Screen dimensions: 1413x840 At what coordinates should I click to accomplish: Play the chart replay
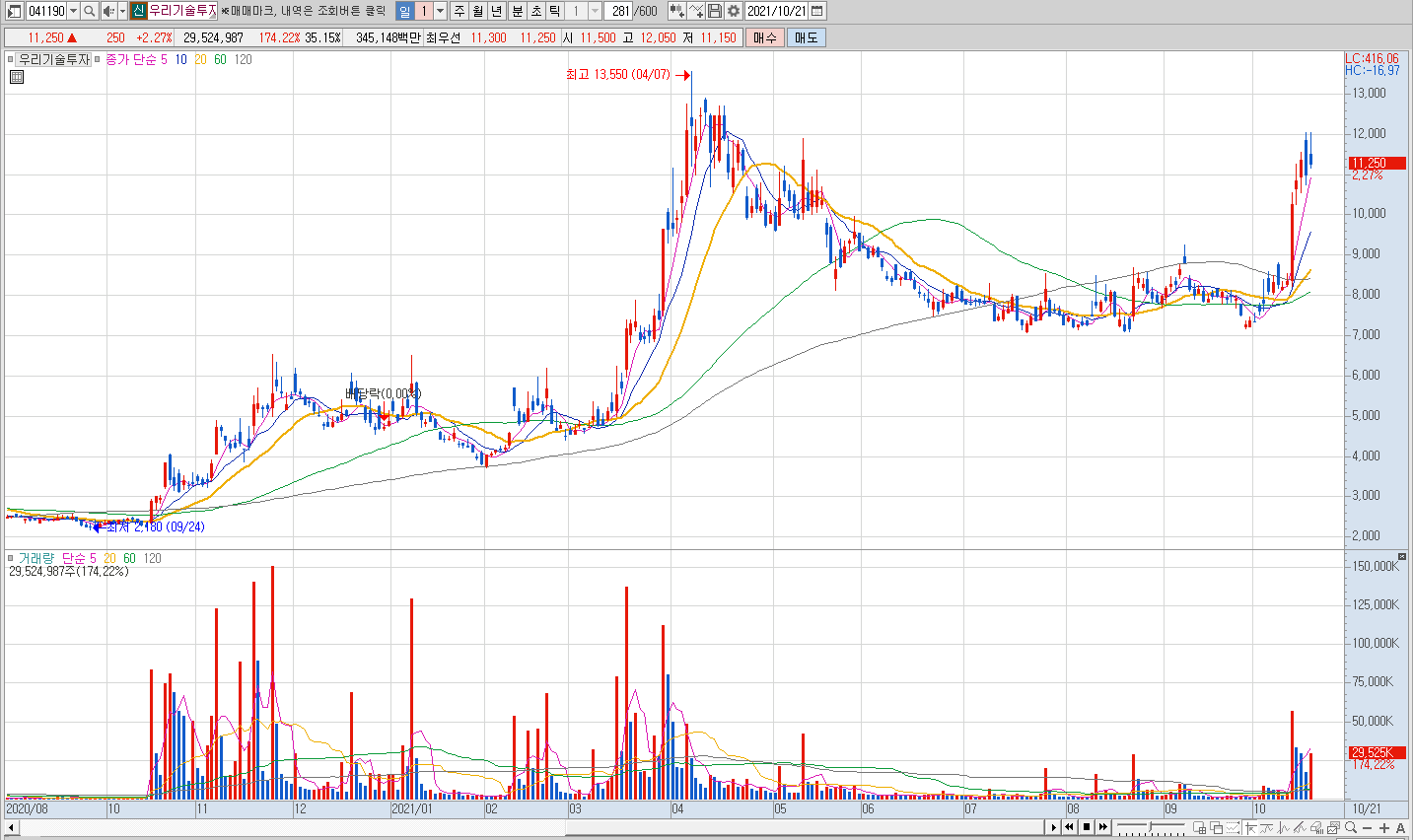pyautogui.click(x=1053, y=827)
